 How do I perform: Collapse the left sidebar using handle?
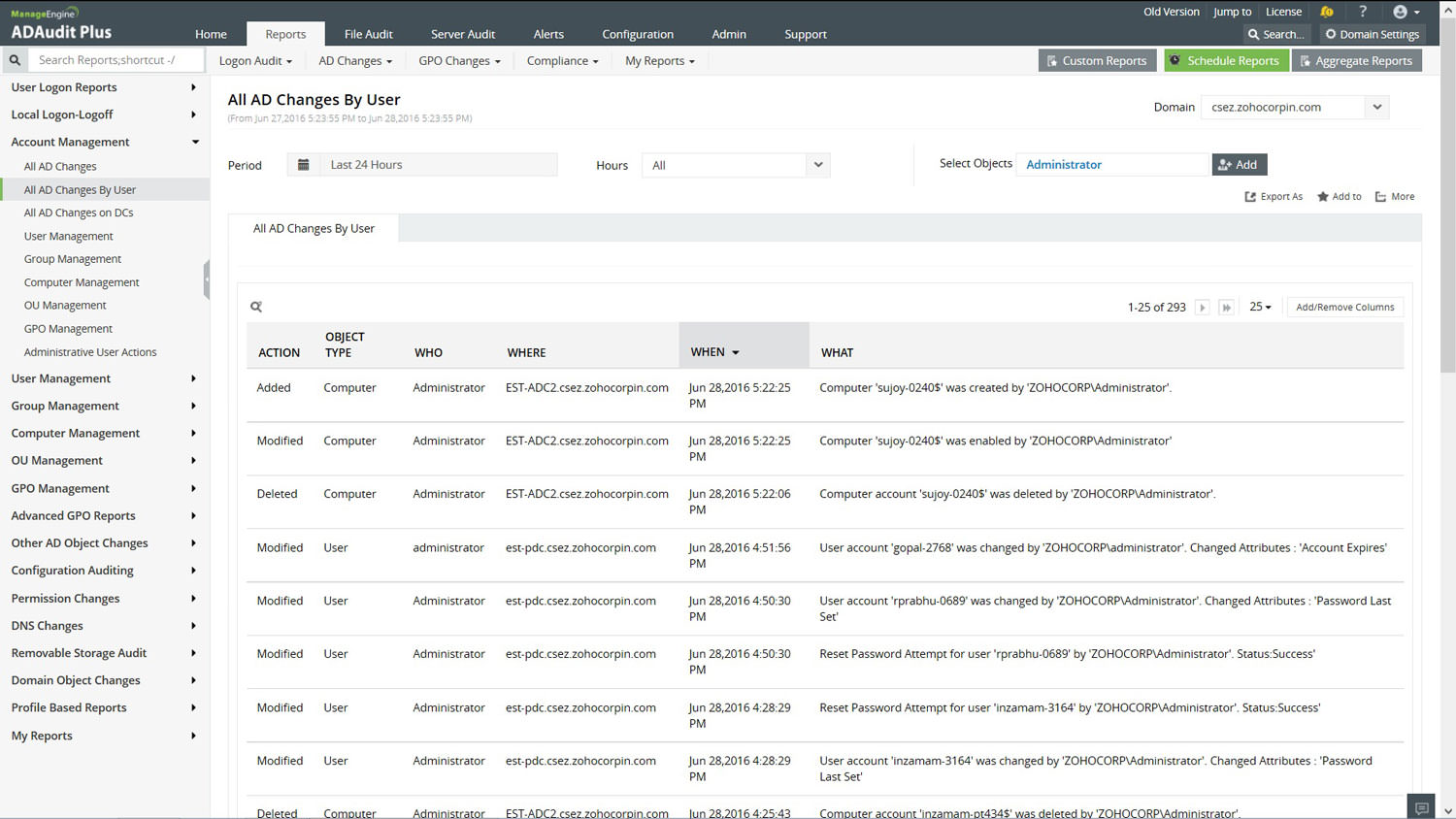[x=206, y=279]
